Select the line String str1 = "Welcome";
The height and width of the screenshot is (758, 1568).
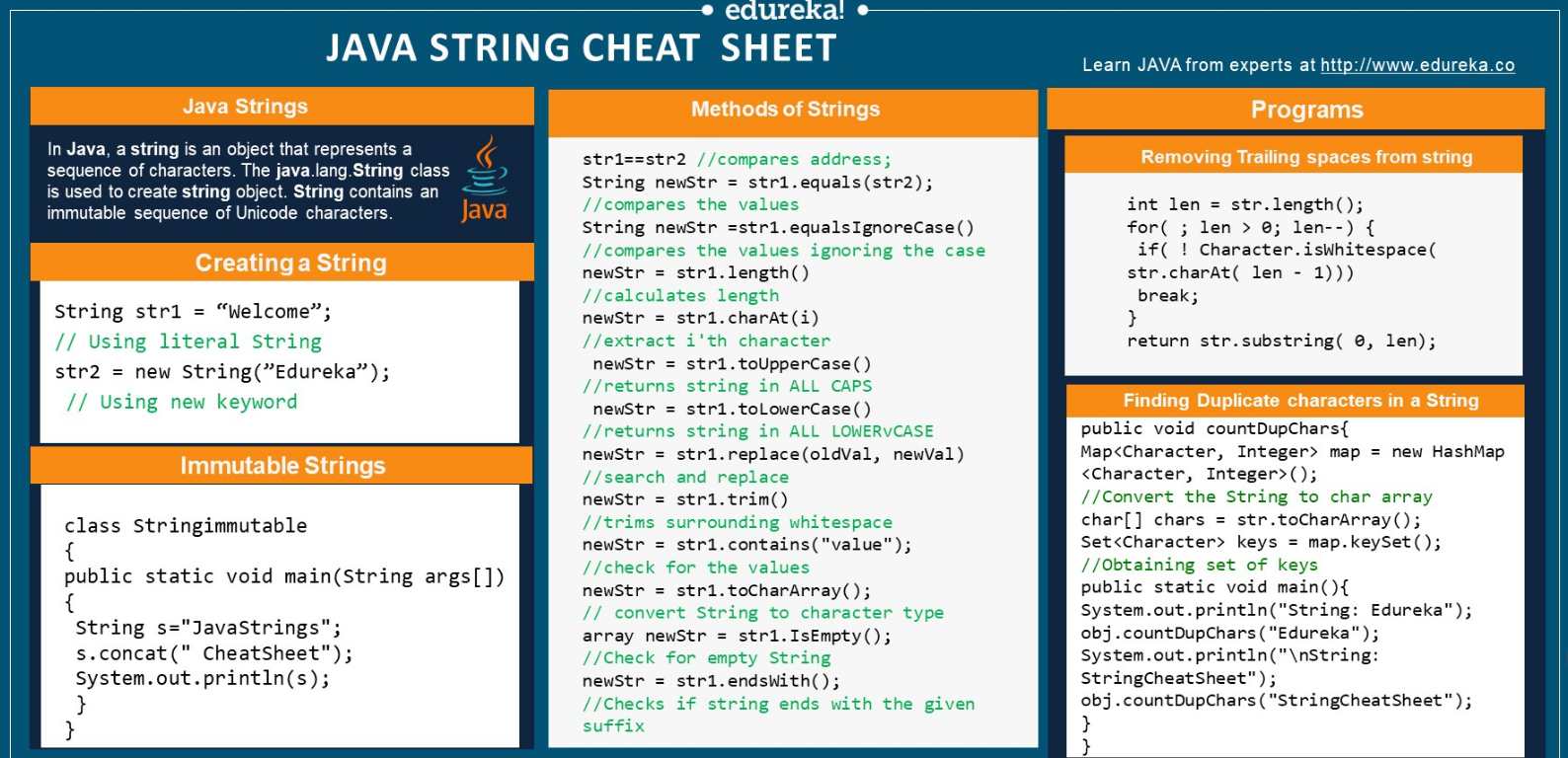tap(193, 312)
